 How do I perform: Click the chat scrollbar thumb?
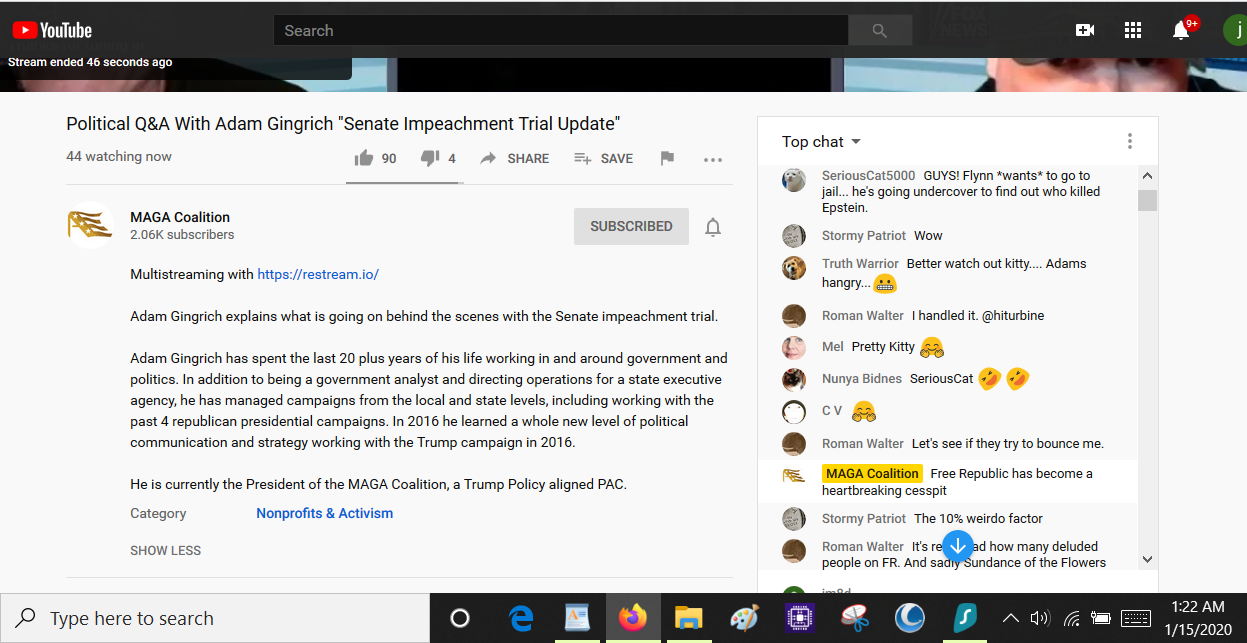1147,200
